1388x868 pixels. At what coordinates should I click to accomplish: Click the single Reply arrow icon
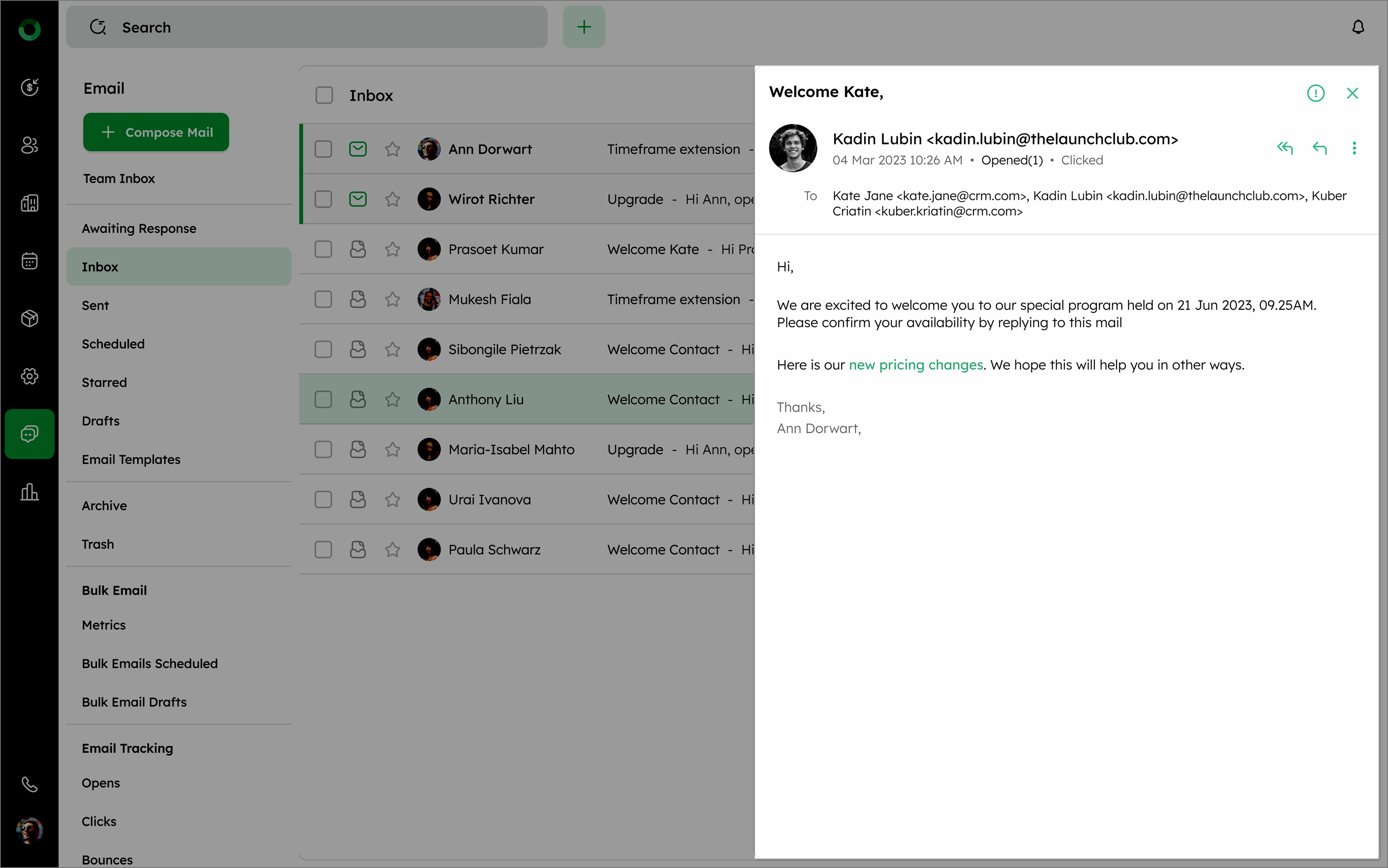coord(1319,148)
